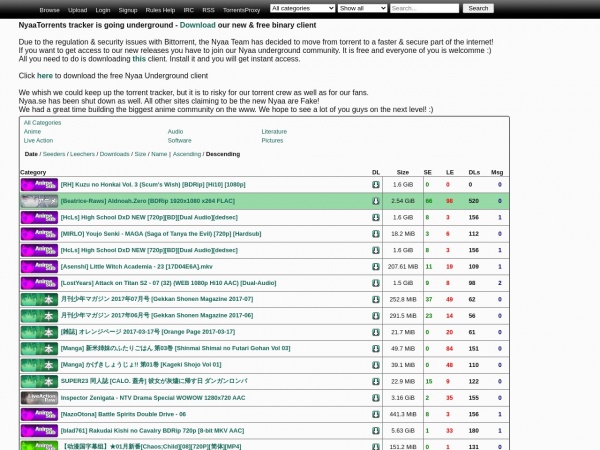Click Live Action badge for Inspector Zenigata
The image size is (600, 450).
click(x=39, y=398)
